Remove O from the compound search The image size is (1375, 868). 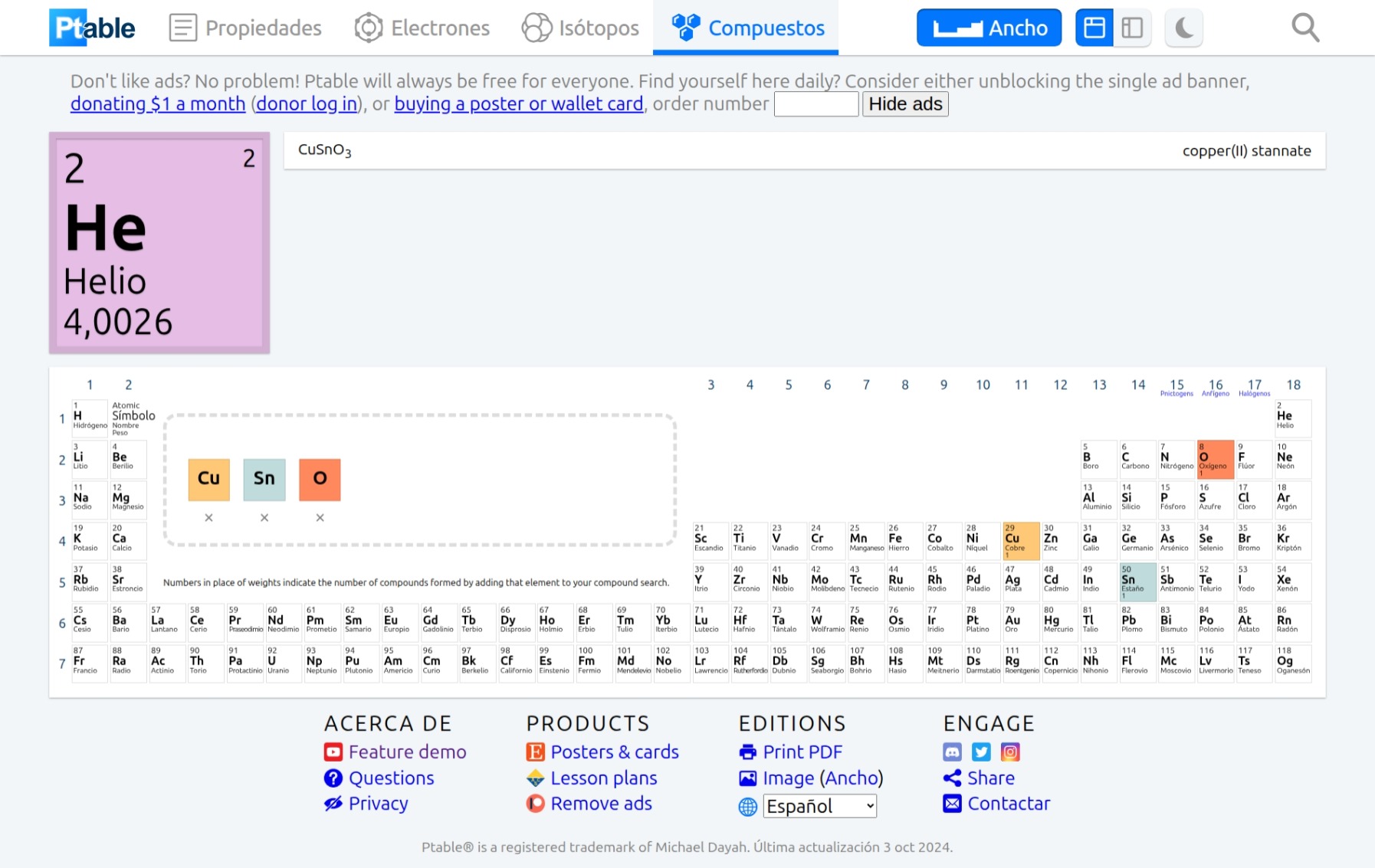[320, 518]
